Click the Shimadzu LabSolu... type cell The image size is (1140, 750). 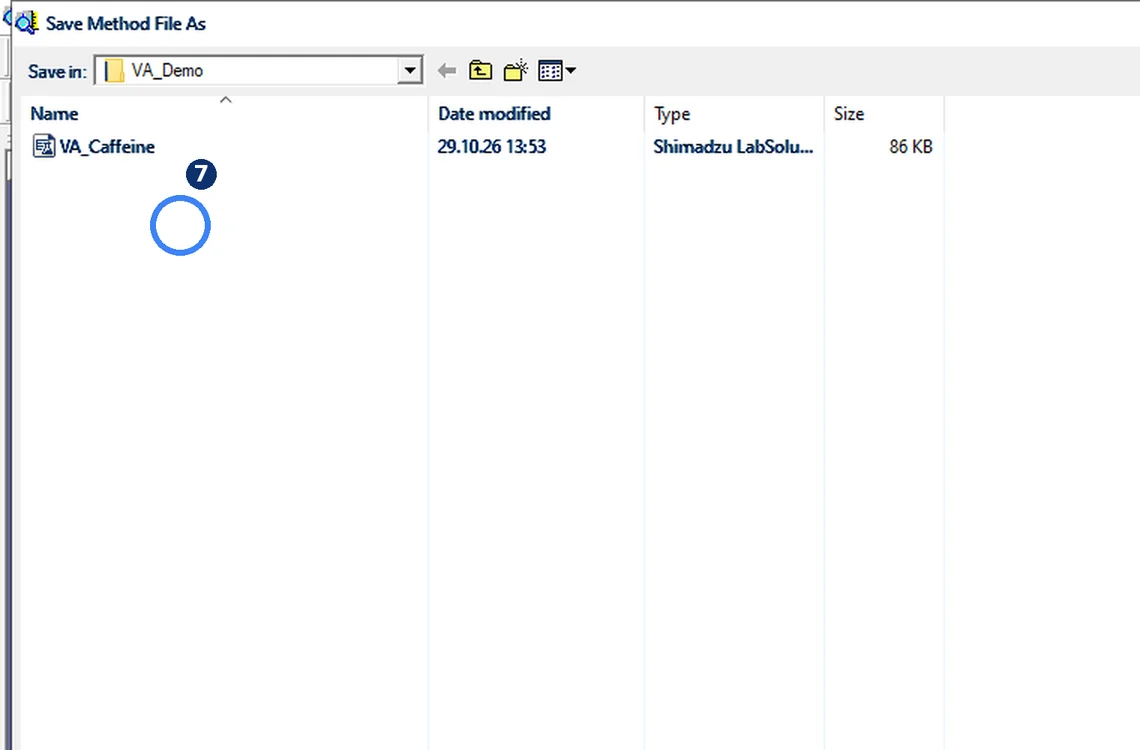[733, 146]
